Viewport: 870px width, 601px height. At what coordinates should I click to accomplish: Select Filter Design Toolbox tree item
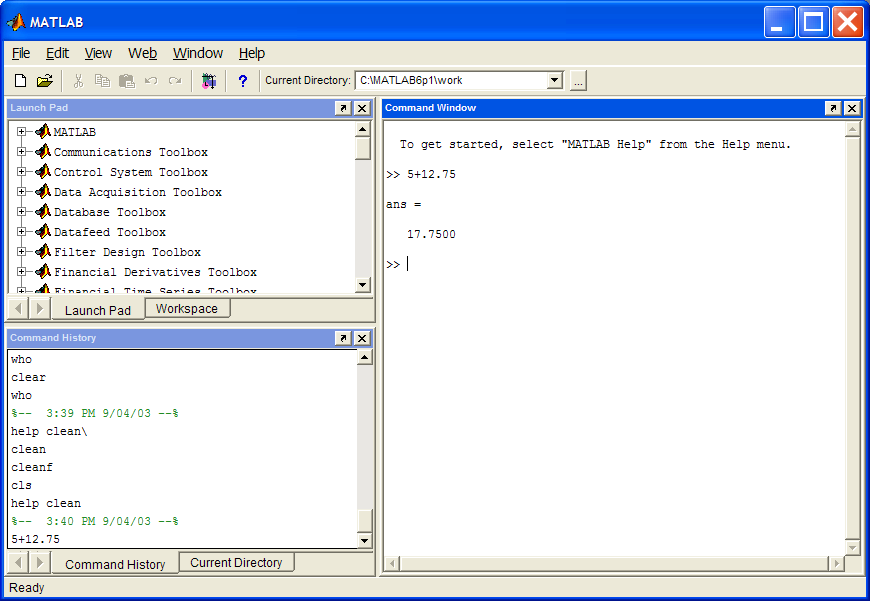pyautogui.click(x=127, y=252)
